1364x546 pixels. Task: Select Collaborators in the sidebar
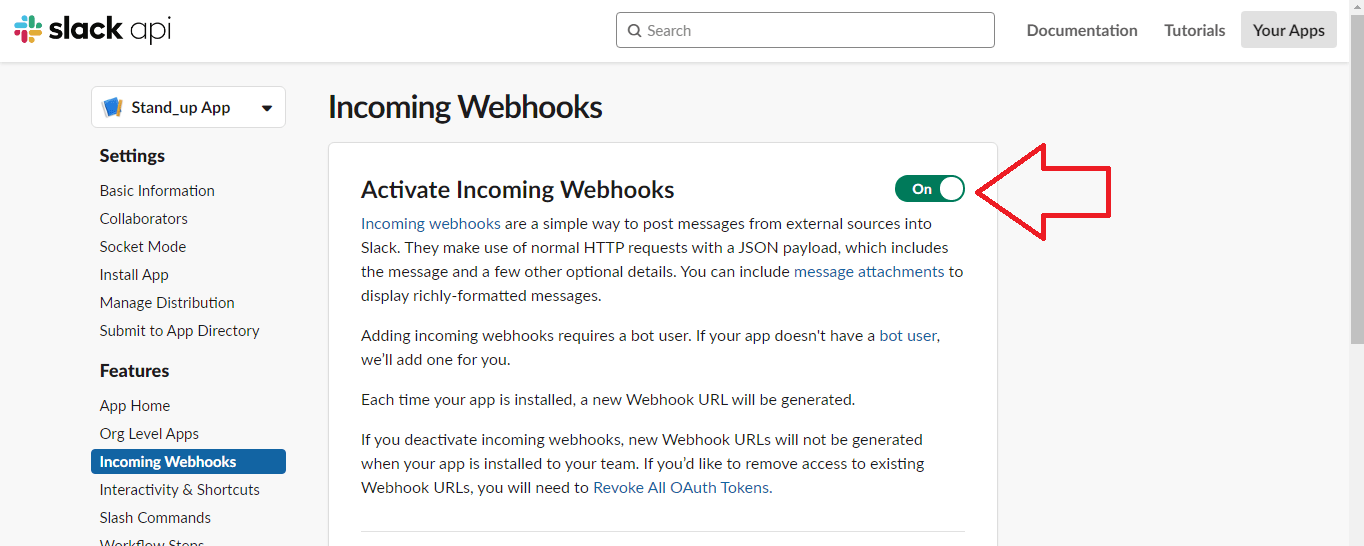pos(144,218)
